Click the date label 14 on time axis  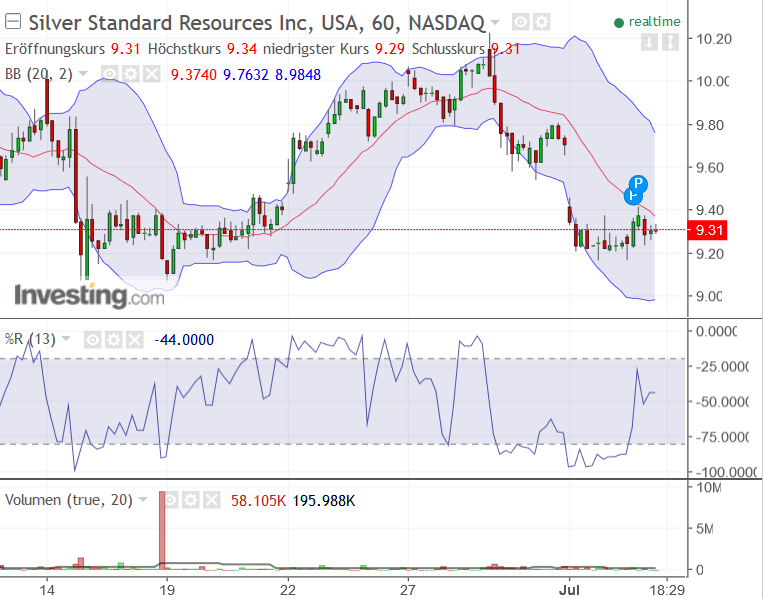(47, 590)
